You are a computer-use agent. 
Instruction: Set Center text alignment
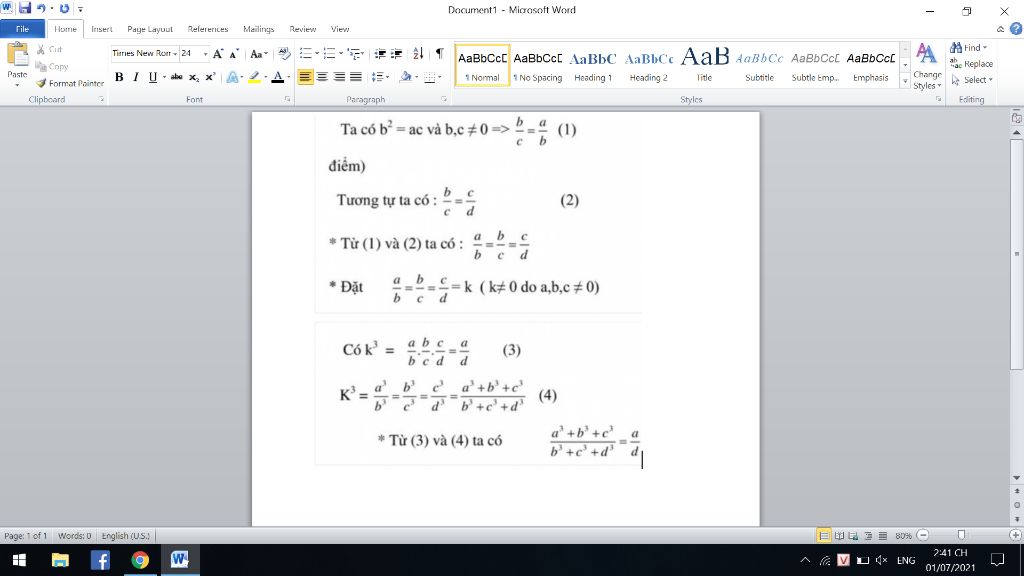(x=322, y=77)
